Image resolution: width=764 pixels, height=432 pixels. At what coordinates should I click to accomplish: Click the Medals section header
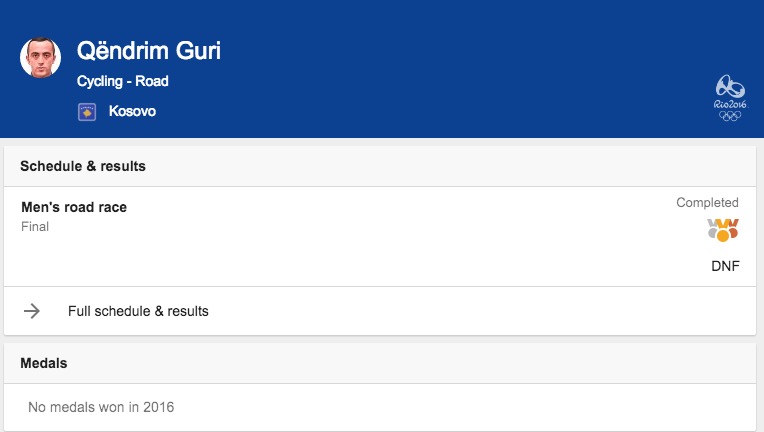44,363
